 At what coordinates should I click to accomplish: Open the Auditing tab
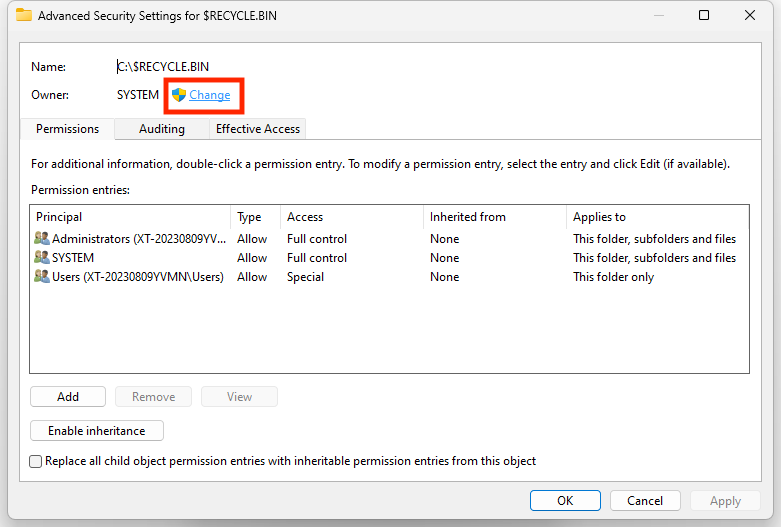162,129
